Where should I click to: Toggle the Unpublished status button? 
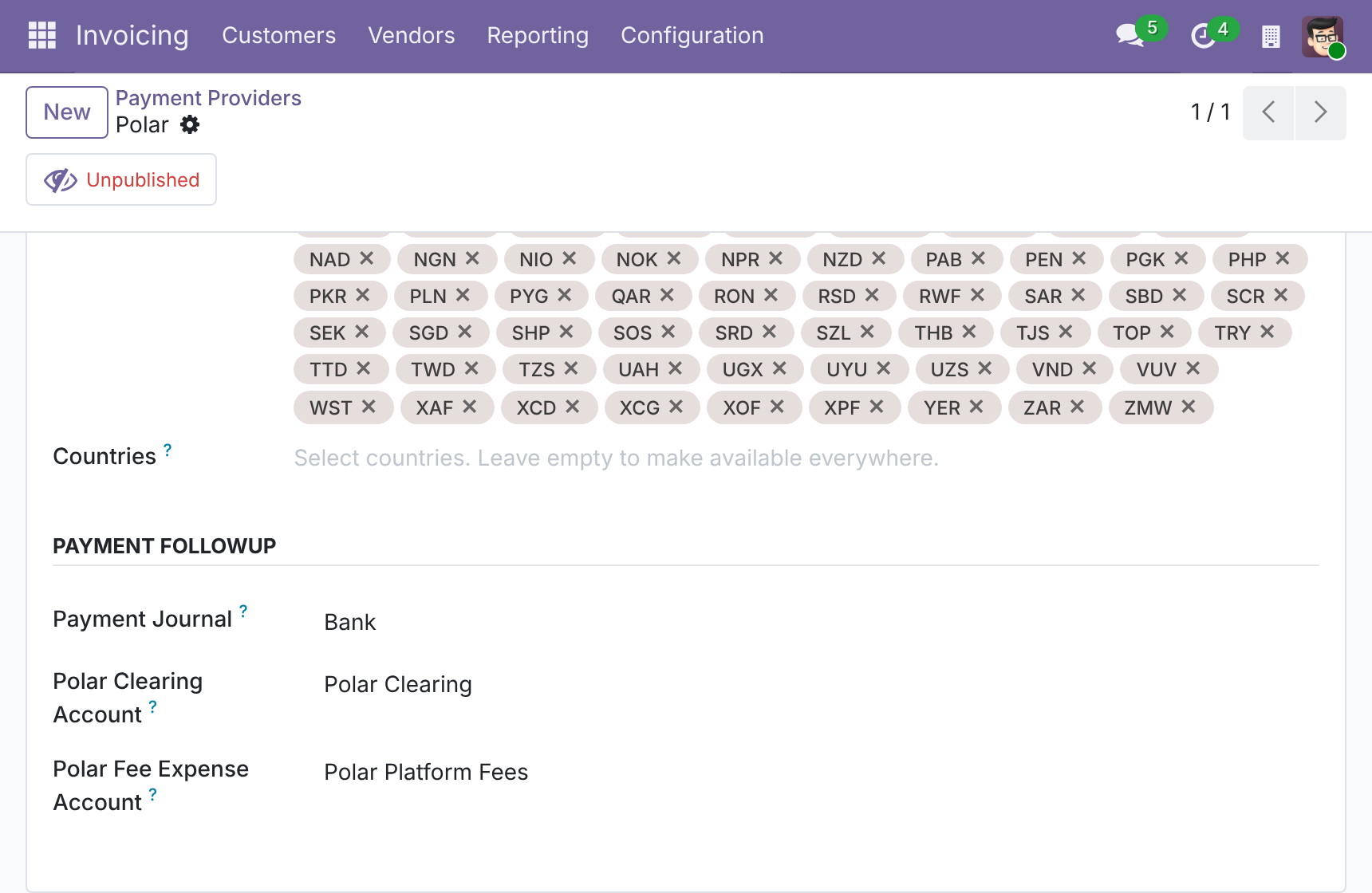pyautogui.click(x=121, y=179)
